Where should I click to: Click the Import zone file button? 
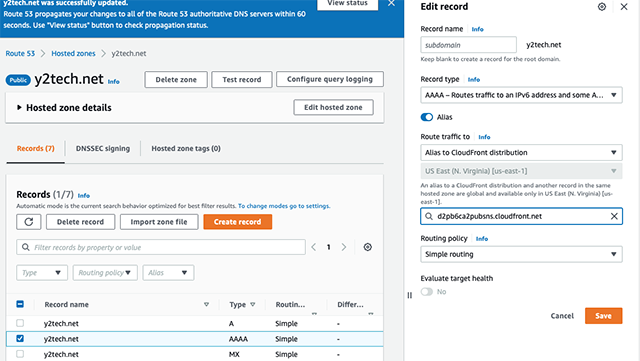pos(159,222)
